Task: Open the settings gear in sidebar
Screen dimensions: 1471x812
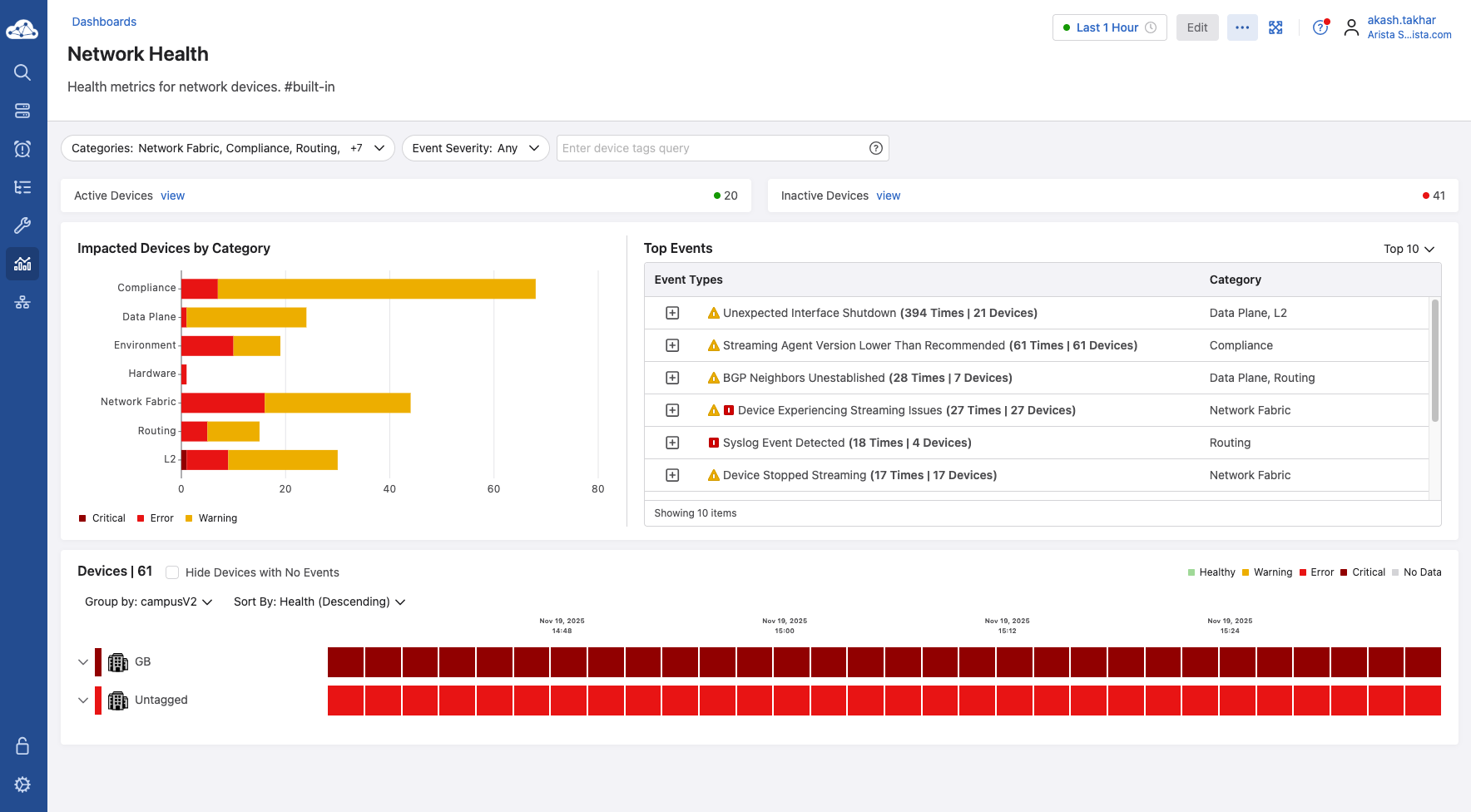Action: [22, 785]
